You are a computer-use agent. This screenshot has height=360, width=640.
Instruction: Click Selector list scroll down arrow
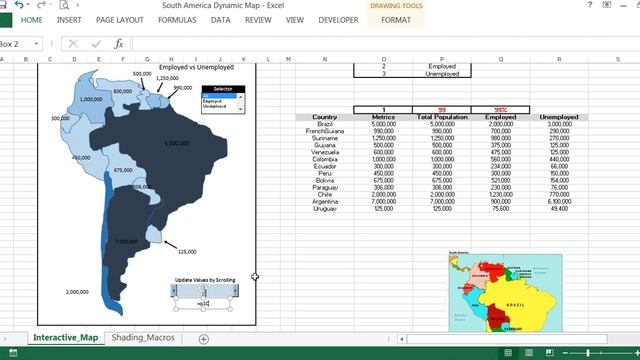240,109
